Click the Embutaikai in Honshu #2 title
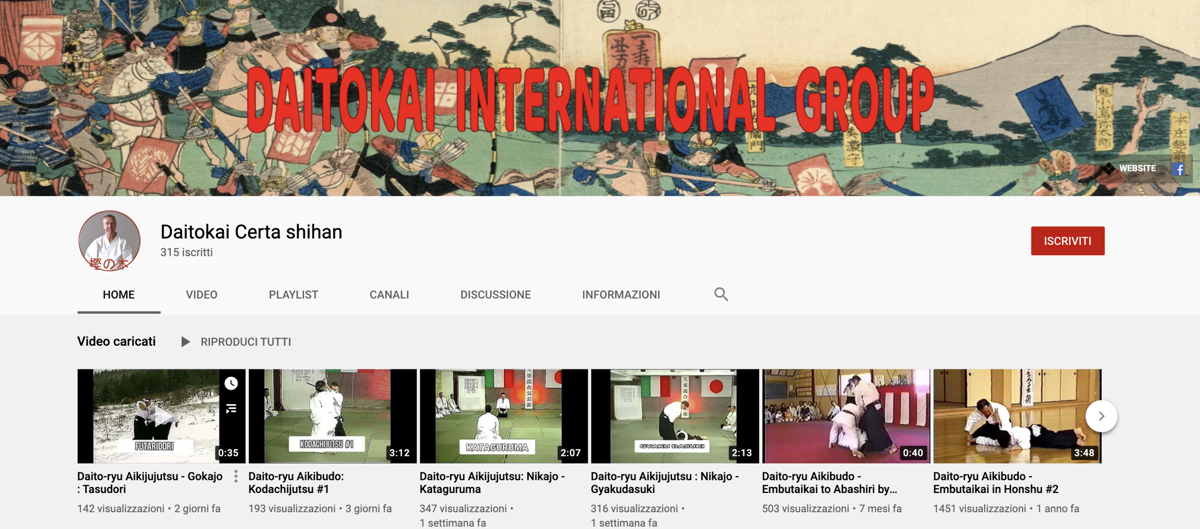Viewport: 1200px width, 529px height. click(996, 483)
